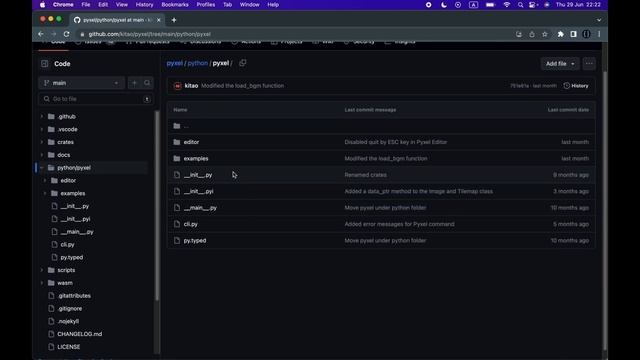Open 'Disabled quit by ESC key' commit message
Viewport: 640px width, 360px height.
pos(396,142)
